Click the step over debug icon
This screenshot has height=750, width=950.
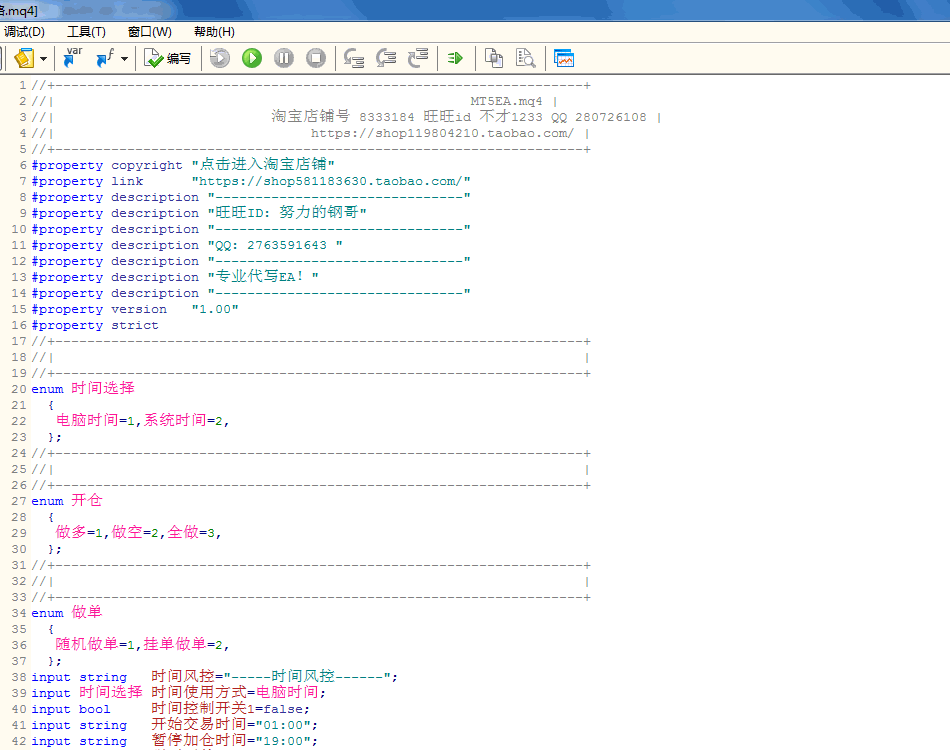386,58
